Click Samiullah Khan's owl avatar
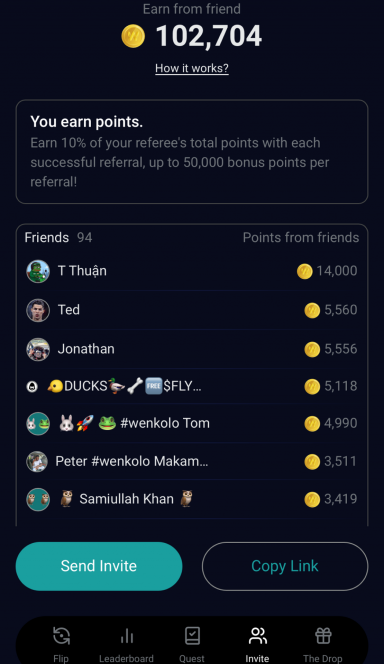This screenshot has width=384, height=664. 38,499
